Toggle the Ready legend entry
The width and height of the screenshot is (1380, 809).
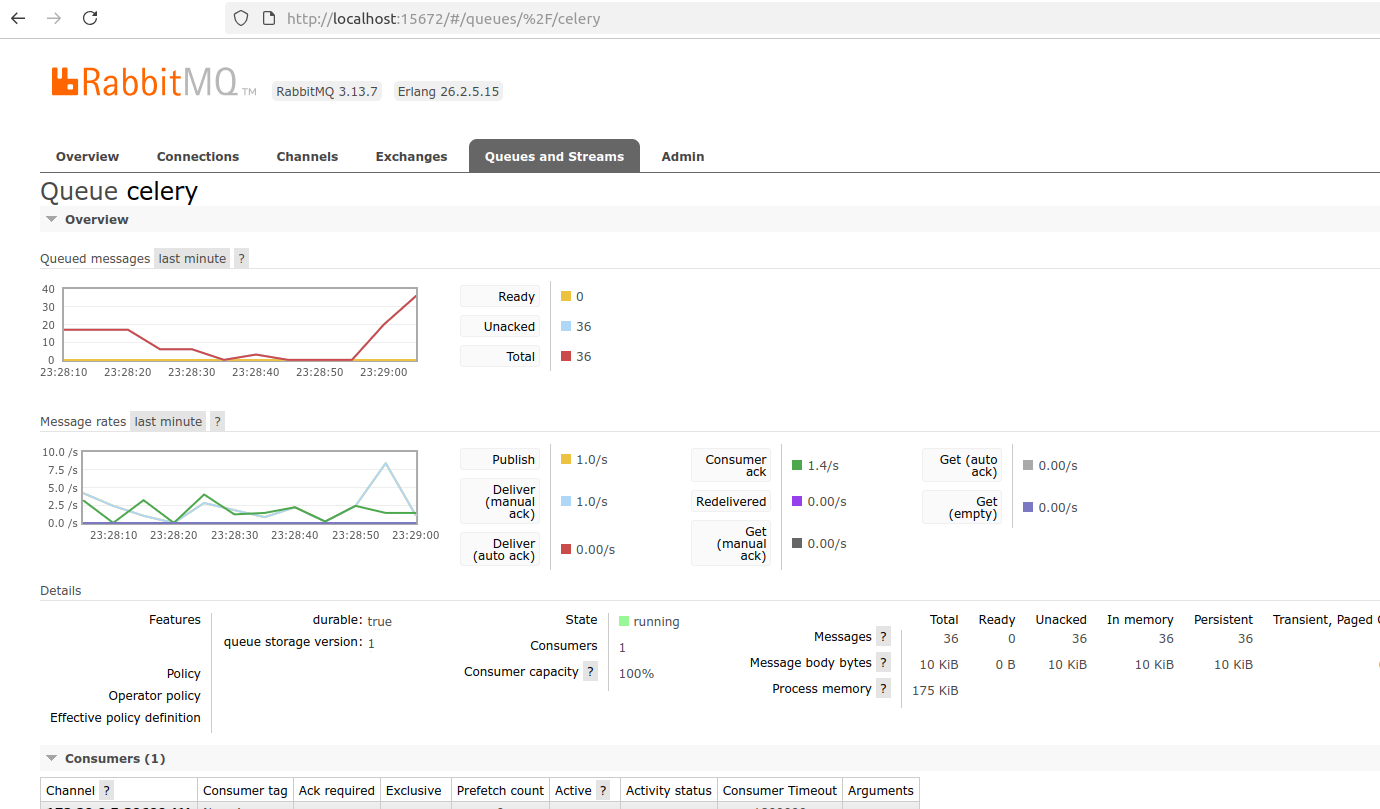click(x=500, y=296)
